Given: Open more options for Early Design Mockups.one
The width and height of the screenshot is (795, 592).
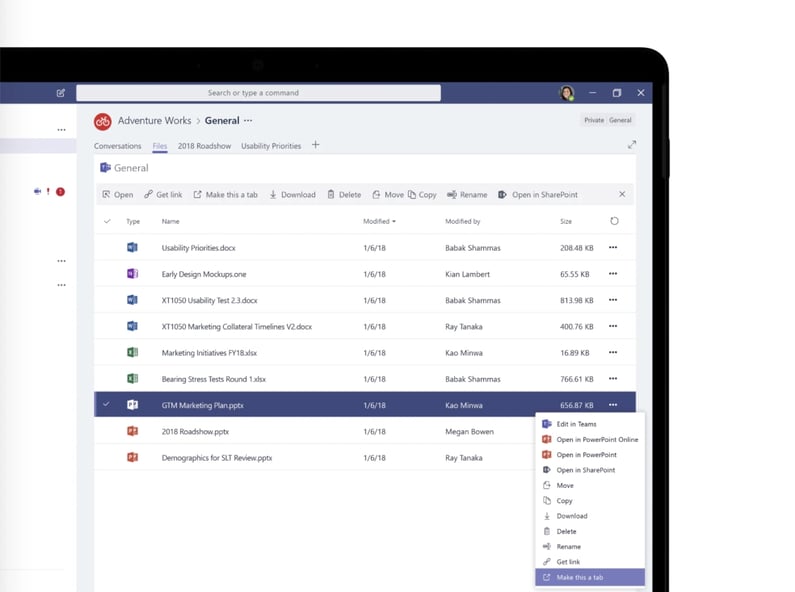Looking at the screenshot, I should [x=613, y=274].
